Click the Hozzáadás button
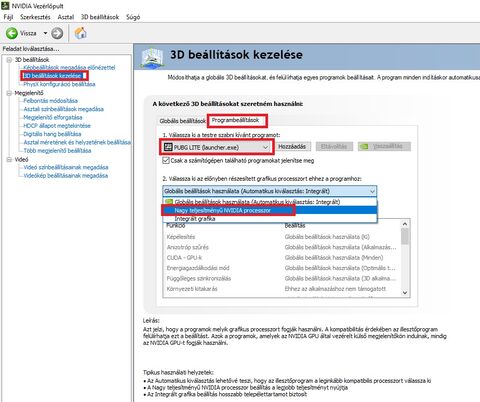 click(x=292, y=147)
